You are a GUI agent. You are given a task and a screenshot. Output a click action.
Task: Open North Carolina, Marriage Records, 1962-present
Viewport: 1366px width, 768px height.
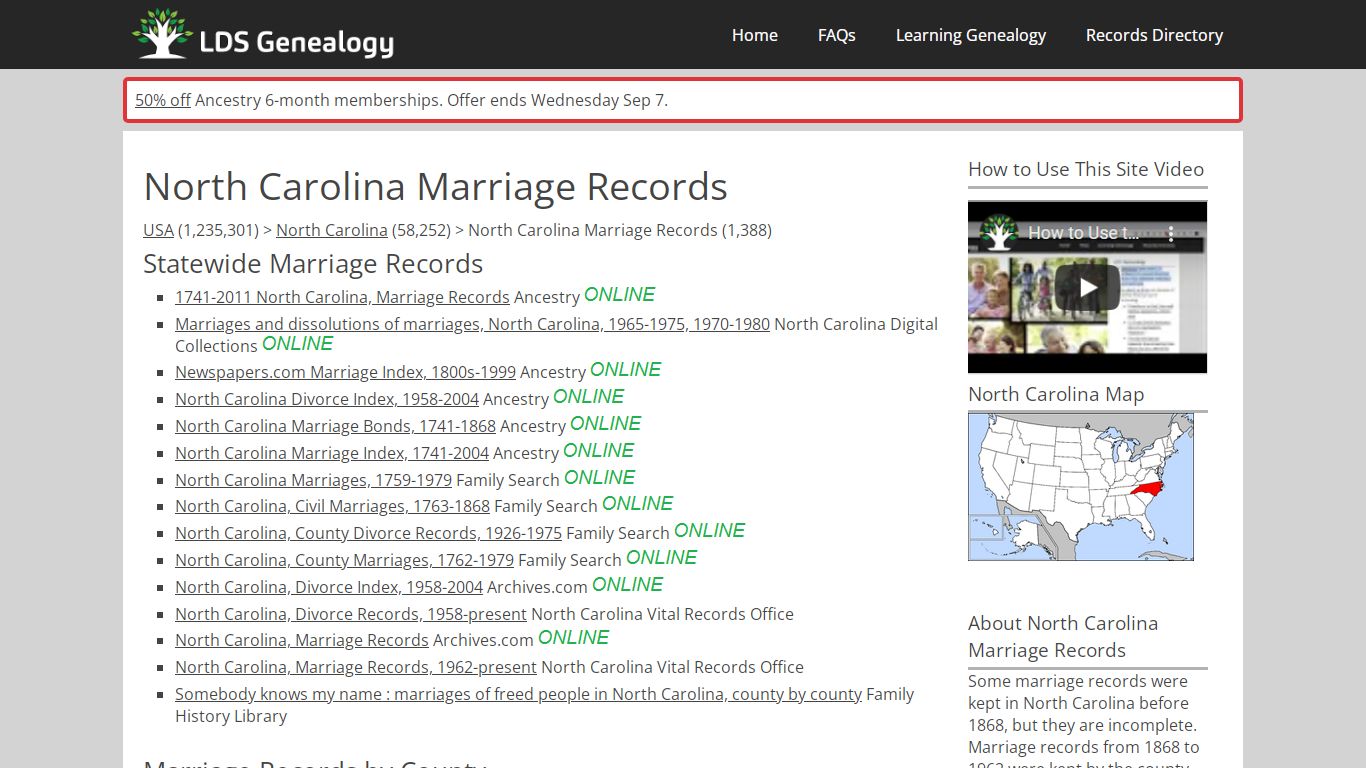click(x=356, y=667)
